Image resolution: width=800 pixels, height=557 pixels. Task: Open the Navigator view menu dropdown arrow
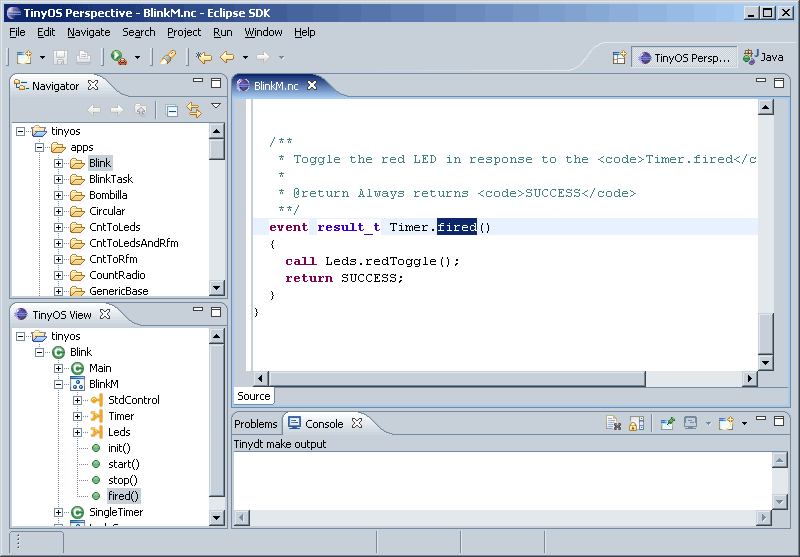coord(215,106)
